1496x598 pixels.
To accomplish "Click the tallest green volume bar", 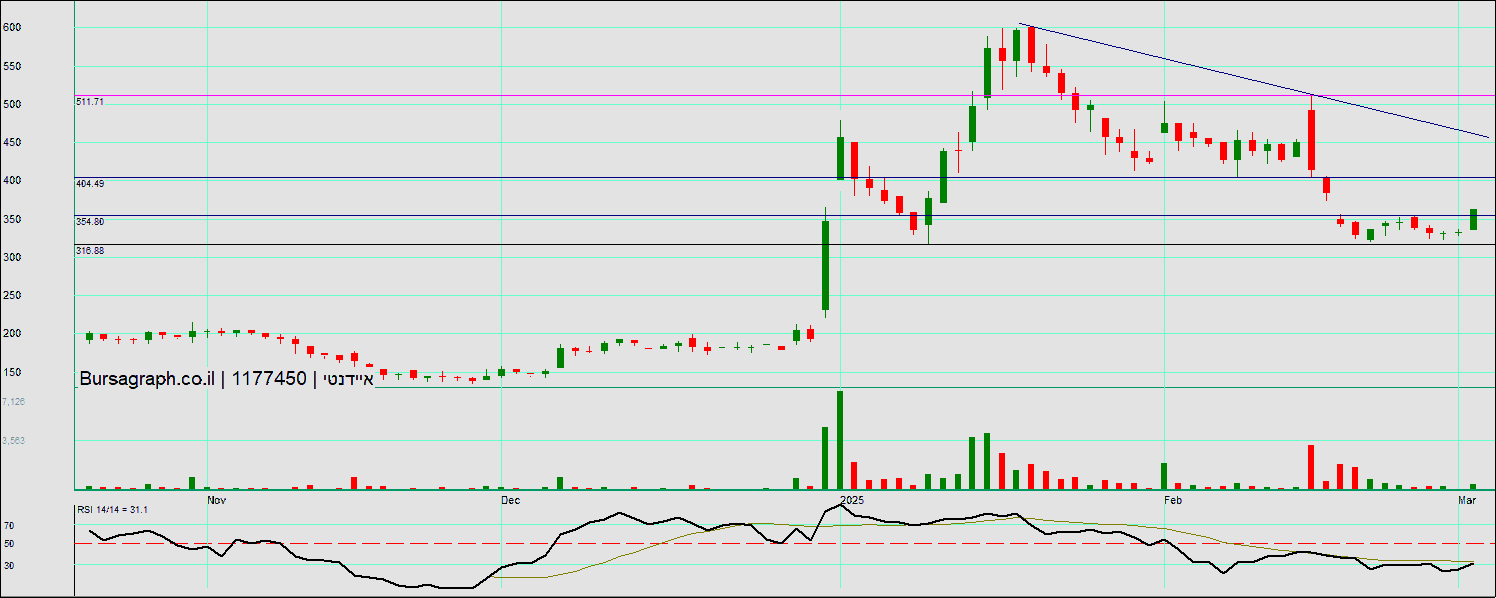I will (x=840, y=440).
